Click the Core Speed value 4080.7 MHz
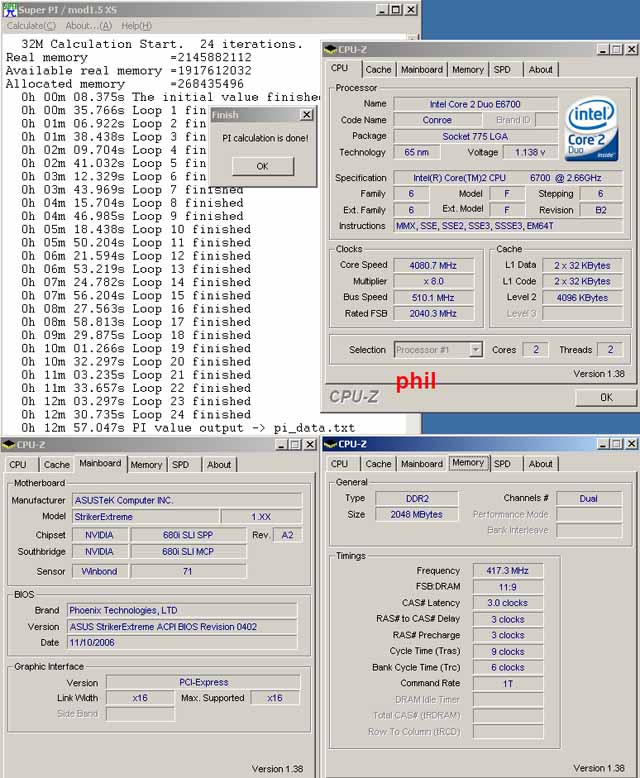The image size is (640, 778). point(433,265)
